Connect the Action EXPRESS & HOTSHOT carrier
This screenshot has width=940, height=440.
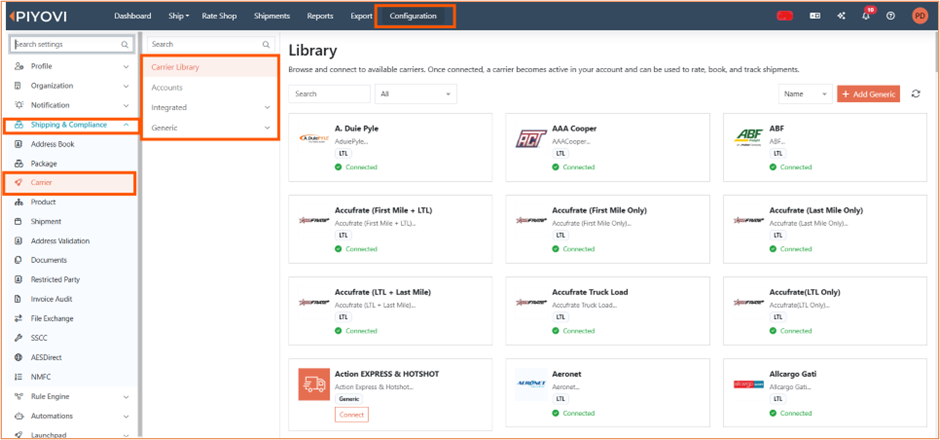[351, 415]
